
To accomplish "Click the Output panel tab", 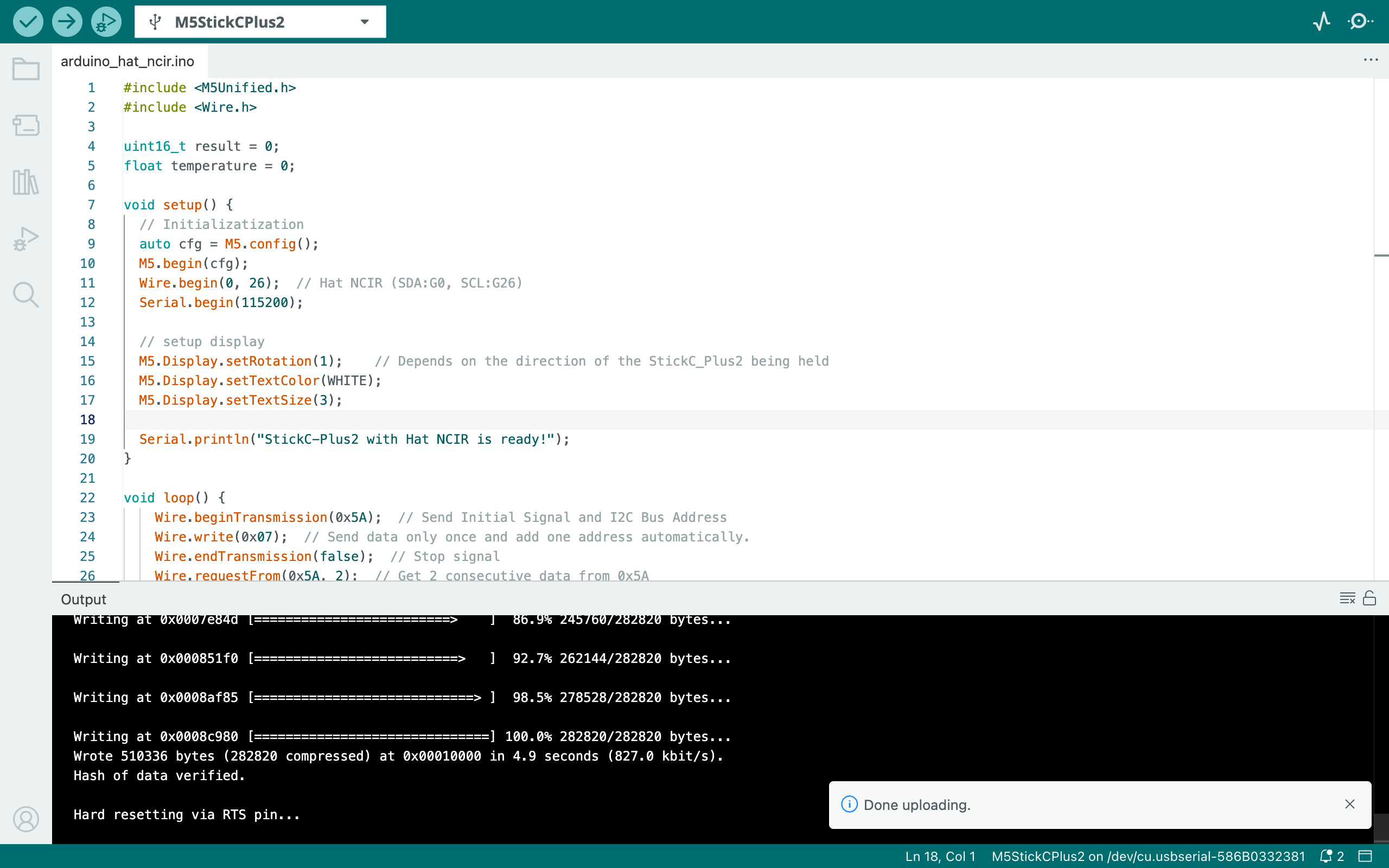I will coord(84,599).
